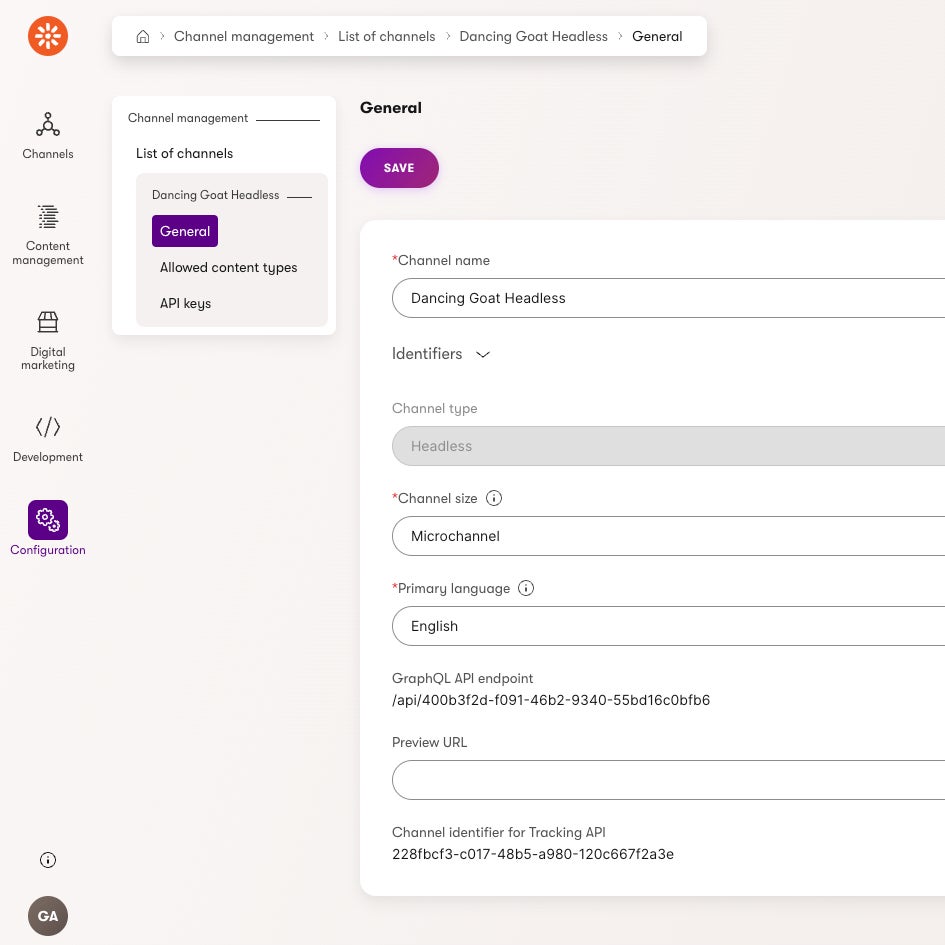945x945 pixels.
Task: Show Channel size info tooltip
Action: [494, 498]
